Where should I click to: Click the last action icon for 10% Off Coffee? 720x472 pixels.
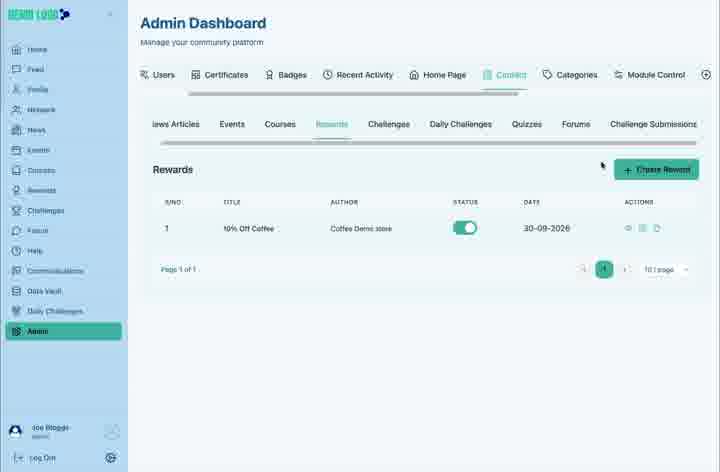657,228
